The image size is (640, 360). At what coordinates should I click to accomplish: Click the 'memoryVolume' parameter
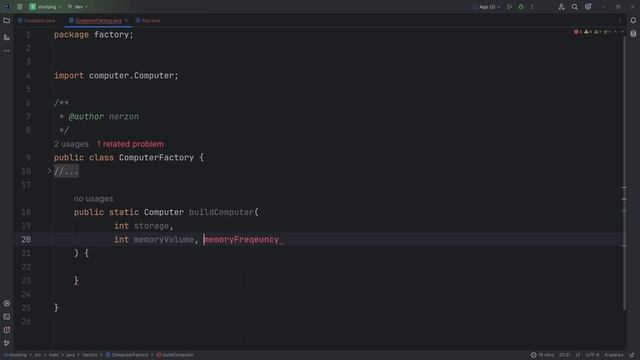click(x=164, y=240)
